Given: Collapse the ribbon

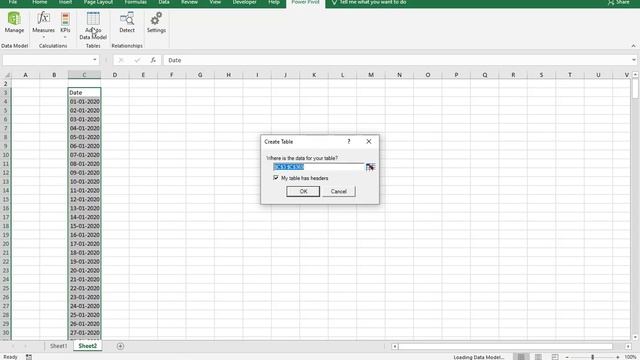Looking at the screenshot, I should [633, 46].
